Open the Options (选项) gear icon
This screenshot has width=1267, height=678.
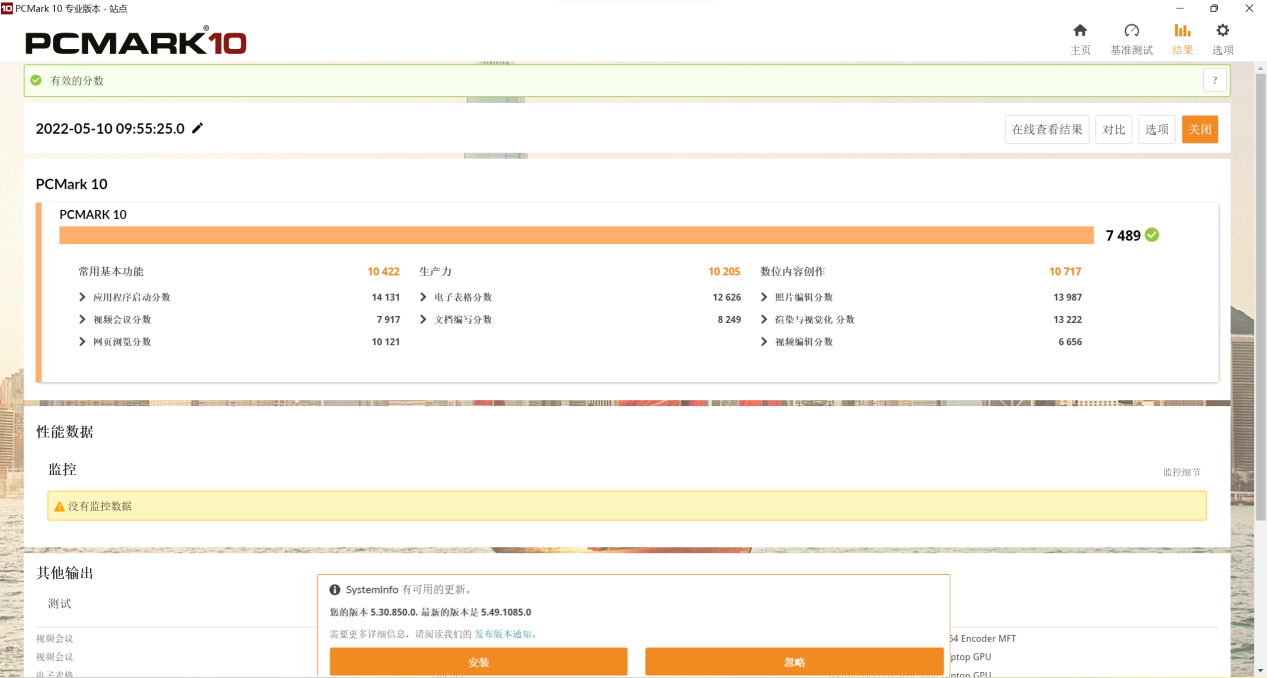pyautogui.click(x=1222, y=31)
